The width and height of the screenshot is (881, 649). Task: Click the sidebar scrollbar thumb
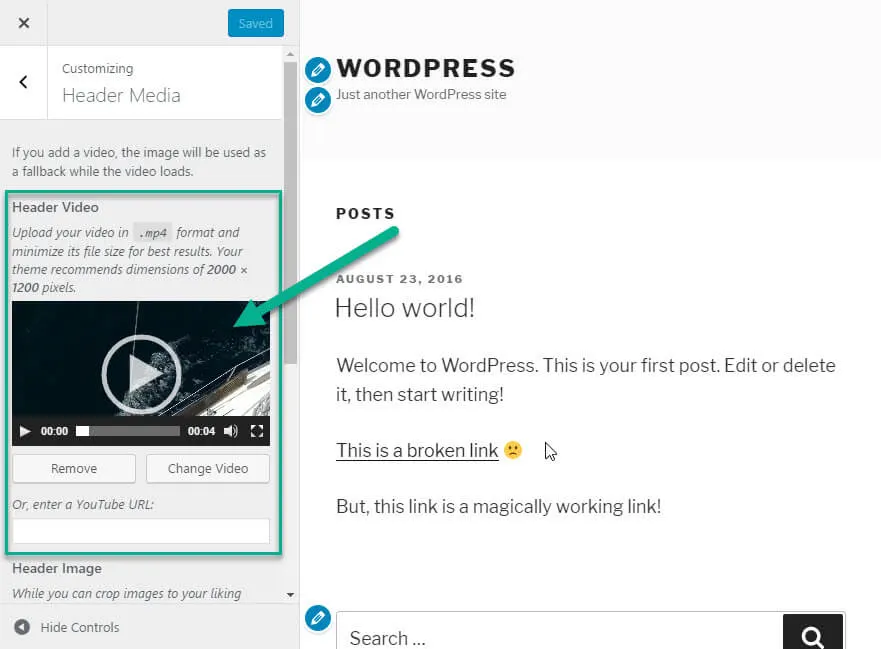pos(290,214)
